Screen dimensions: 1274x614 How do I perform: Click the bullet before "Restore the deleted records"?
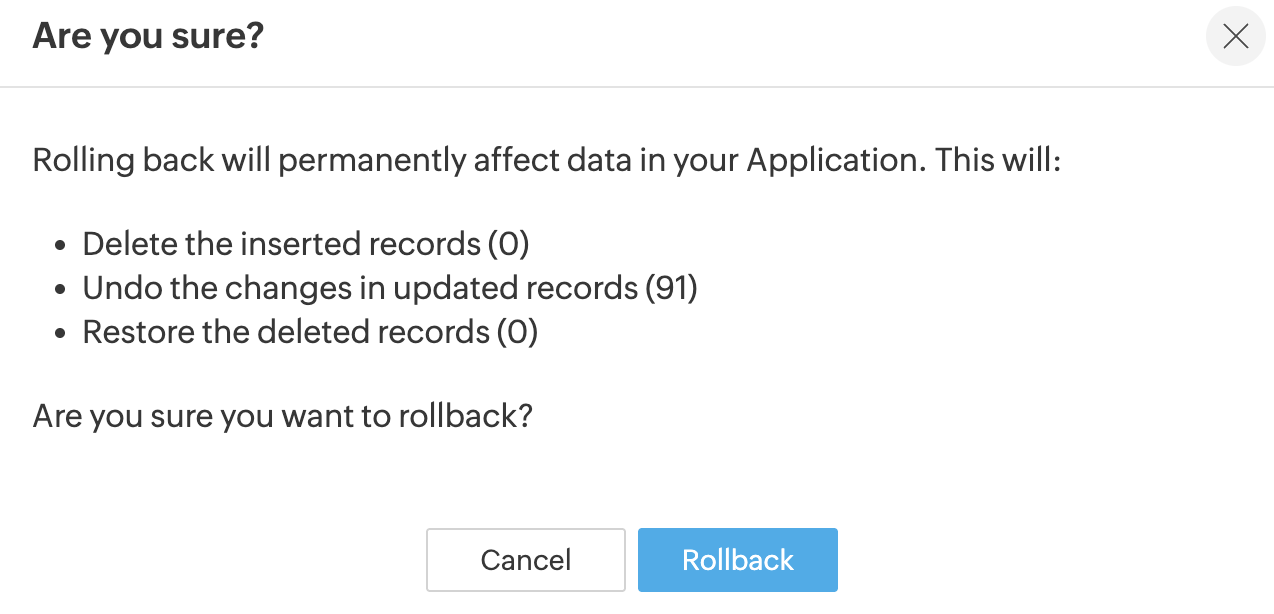coord(62,333)
